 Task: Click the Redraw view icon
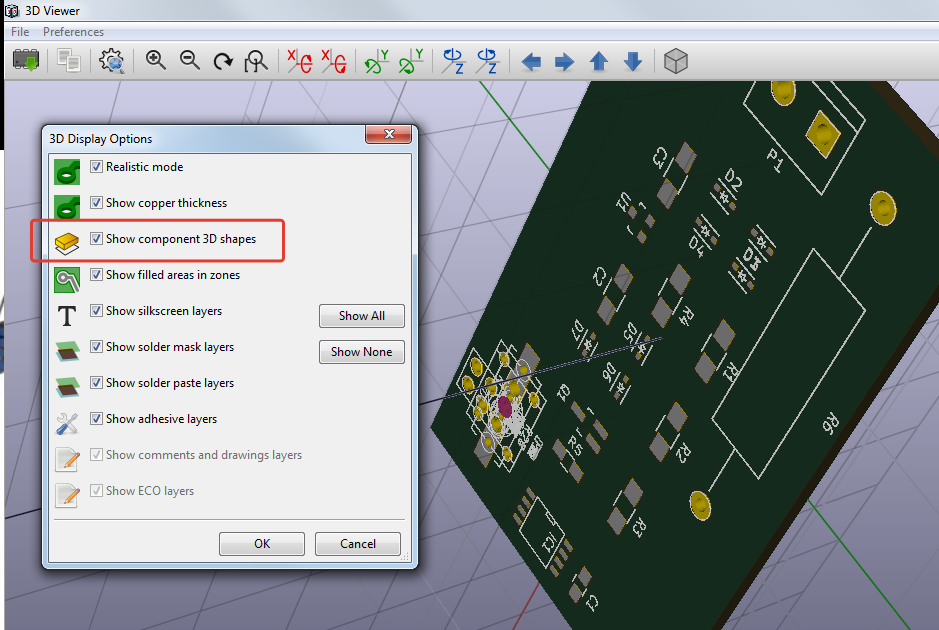tap(223, 61)
